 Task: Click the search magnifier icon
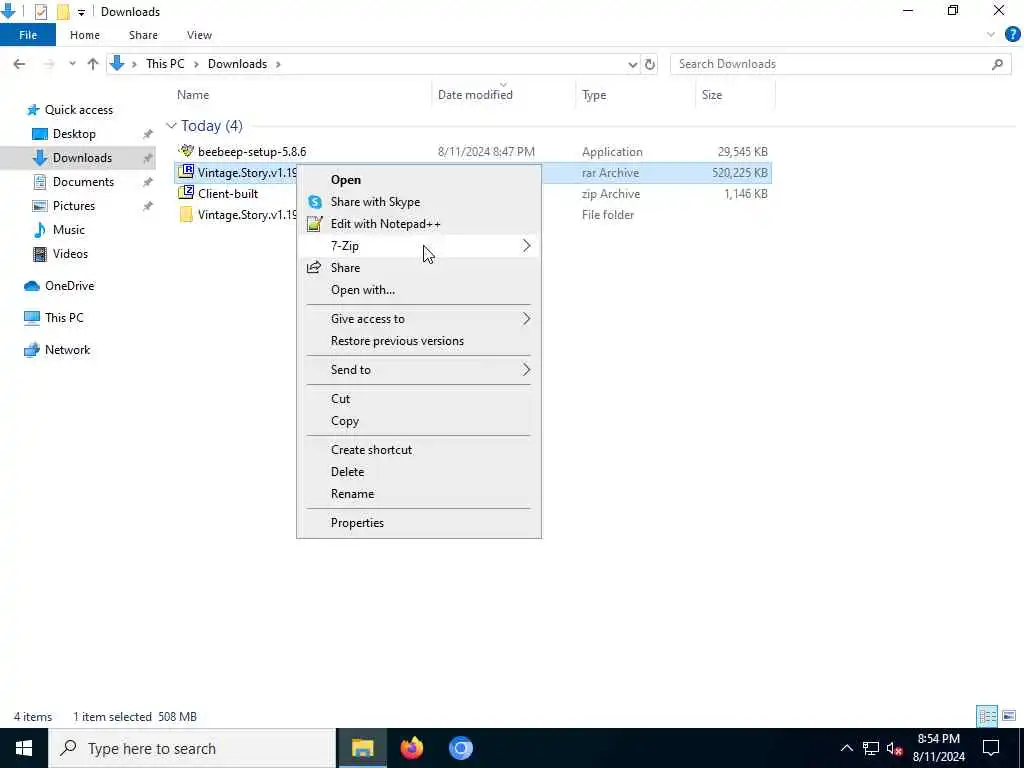[997, 64]
